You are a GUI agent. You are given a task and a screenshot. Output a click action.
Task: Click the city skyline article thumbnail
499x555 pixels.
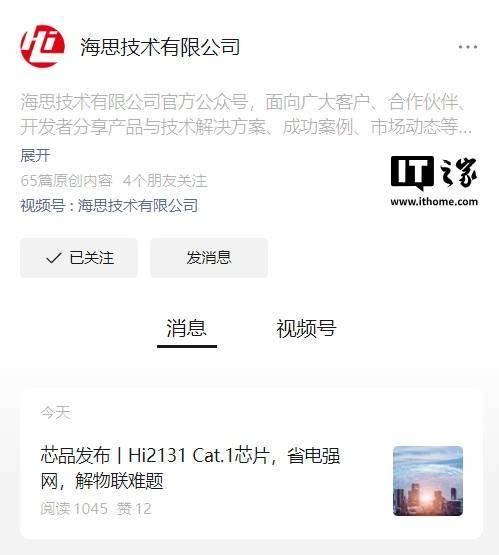(428, 481)
